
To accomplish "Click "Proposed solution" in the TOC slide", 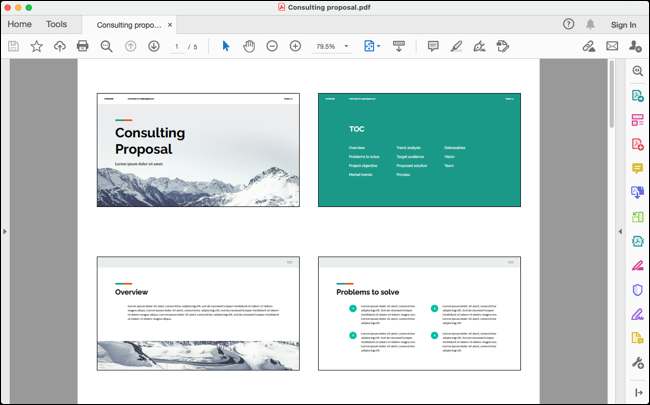I will (x=412, y=165).
